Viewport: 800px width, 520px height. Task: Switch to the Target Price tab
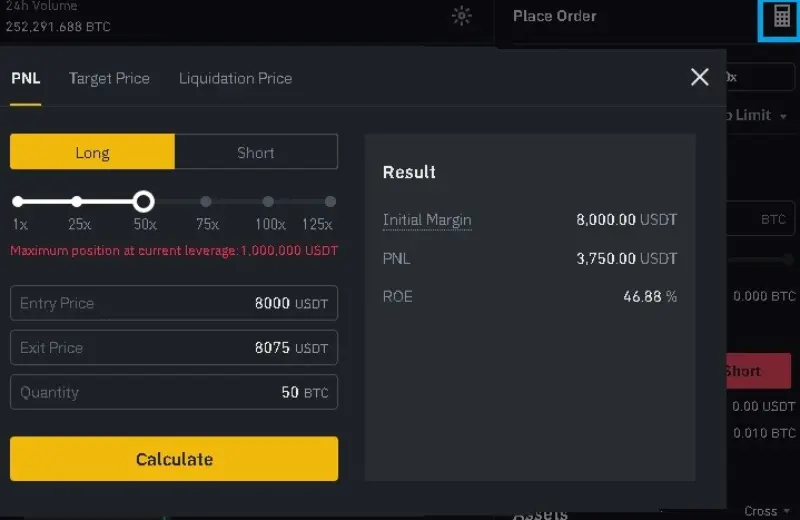(109, 78)
